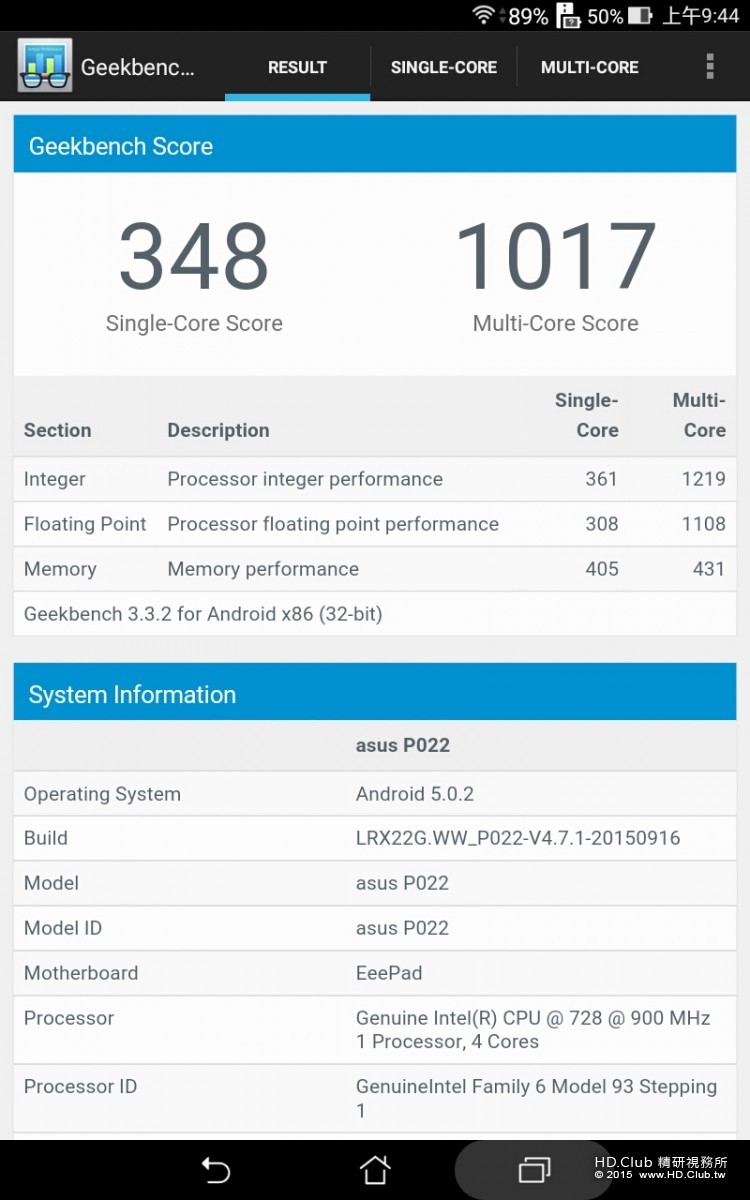Select the Integer performance row
This screenshot has width=750, height=1200.
coord(375,479)
